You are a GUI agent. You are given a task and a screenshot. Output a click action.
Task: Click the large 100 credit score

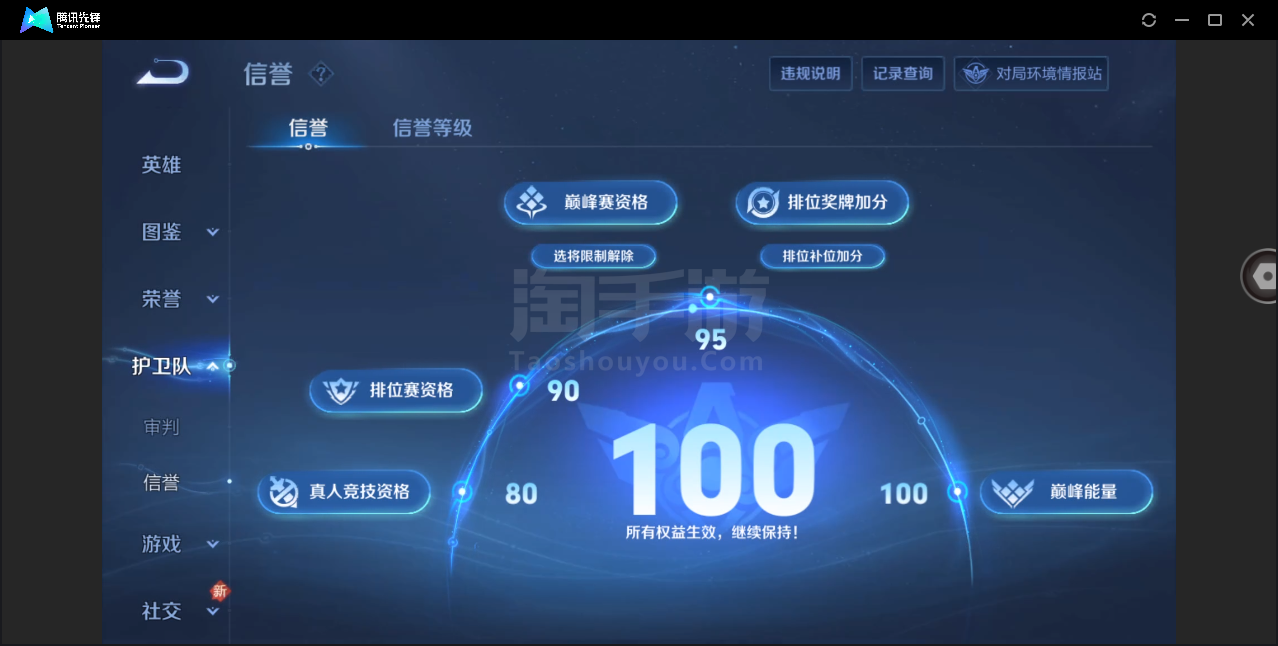click(712, 470)
